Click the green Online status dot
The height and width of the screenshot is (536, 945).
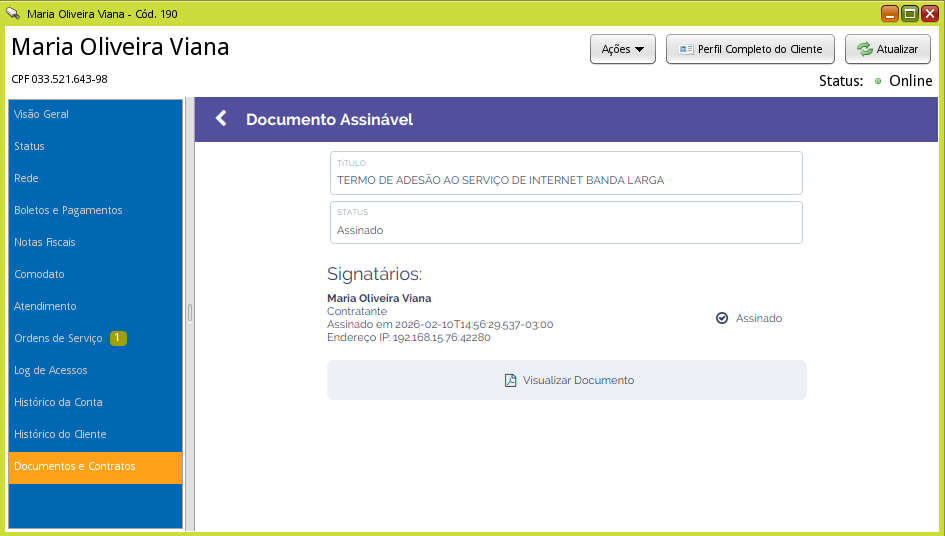coord(878,81)
